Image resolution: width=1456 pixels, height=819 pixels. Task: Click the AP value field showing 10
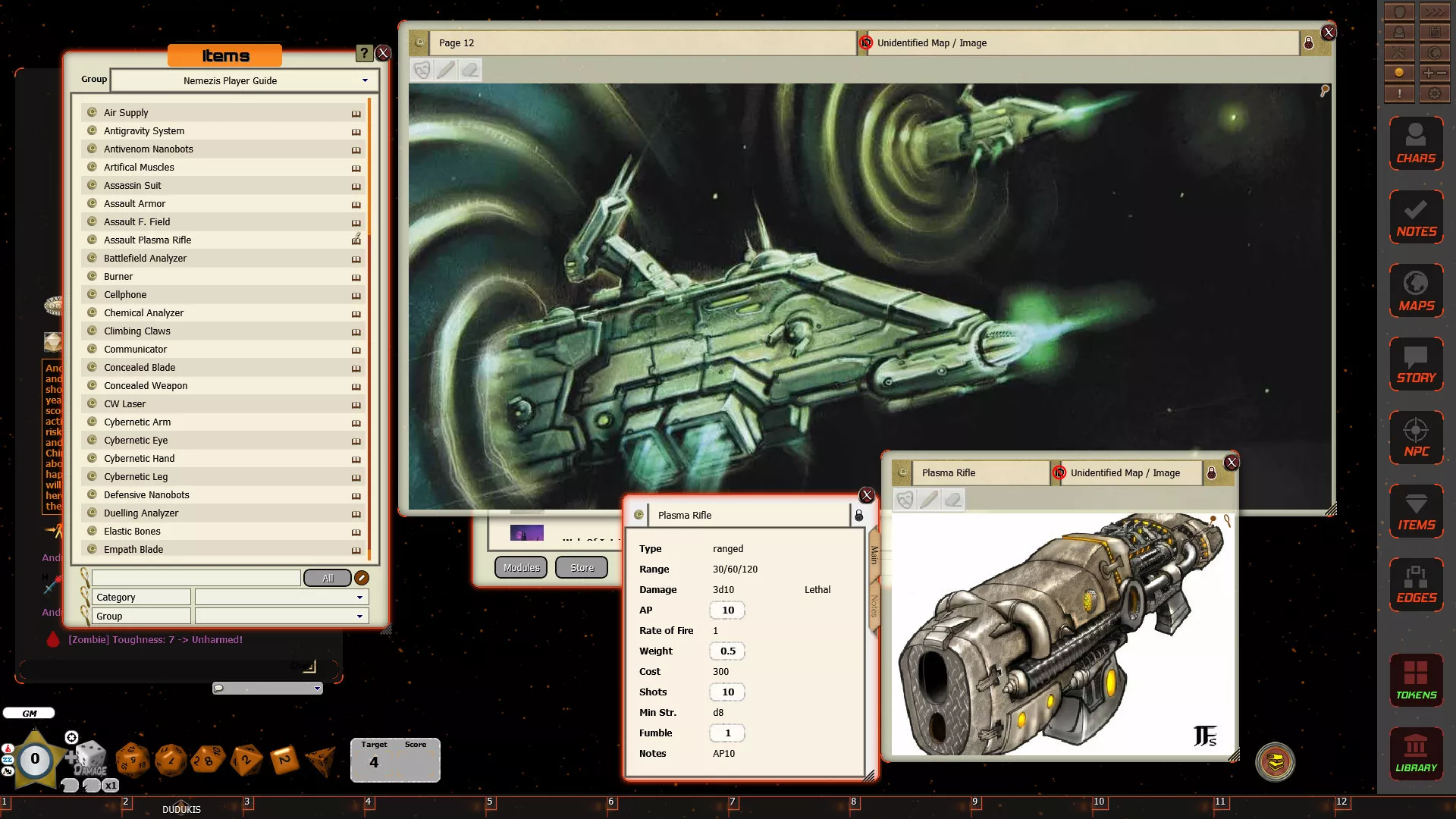click(727, 610)
